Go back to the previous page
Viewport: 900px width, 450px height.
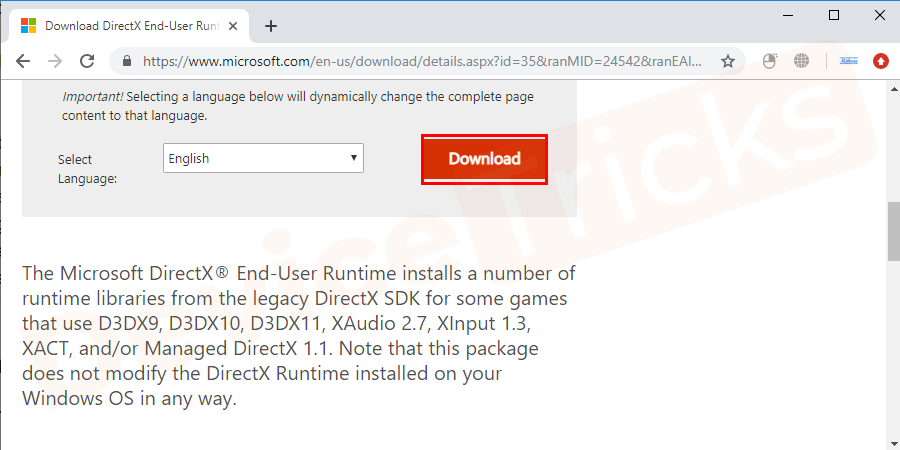tap(23, 61)
